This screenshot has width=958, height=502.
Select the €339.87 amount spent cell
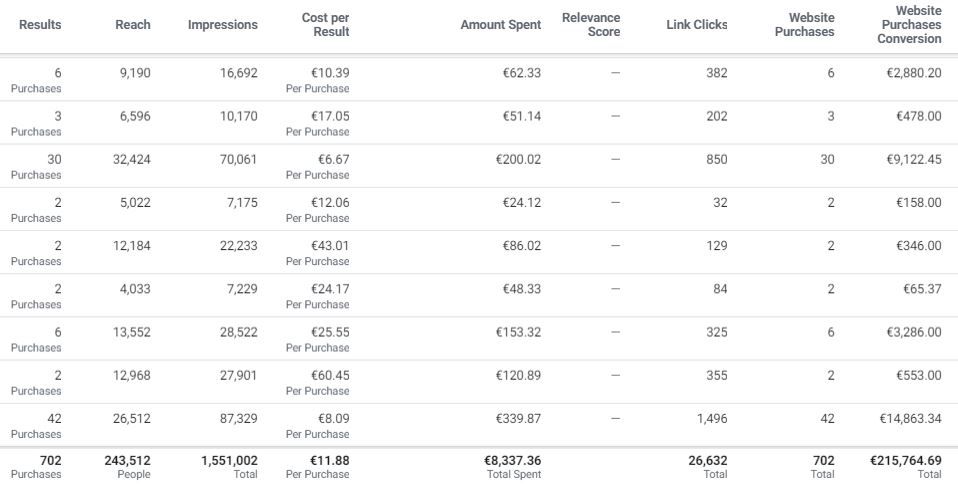(518, 419)
